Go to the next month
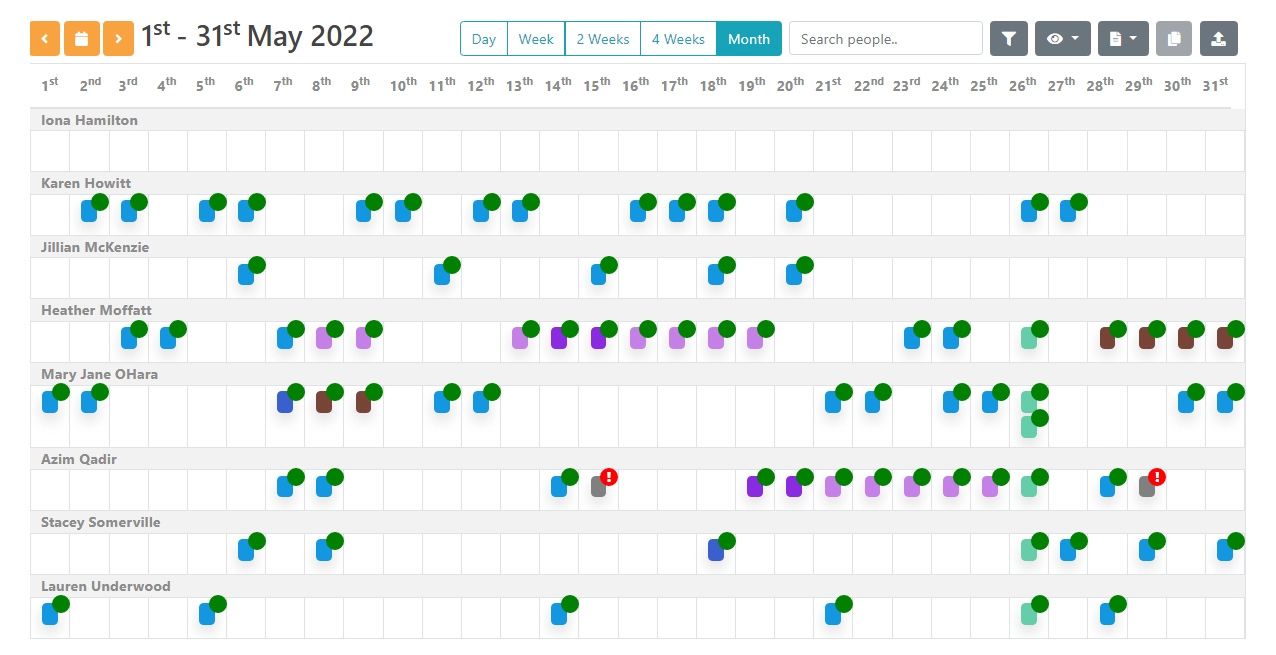 point(118,39)
